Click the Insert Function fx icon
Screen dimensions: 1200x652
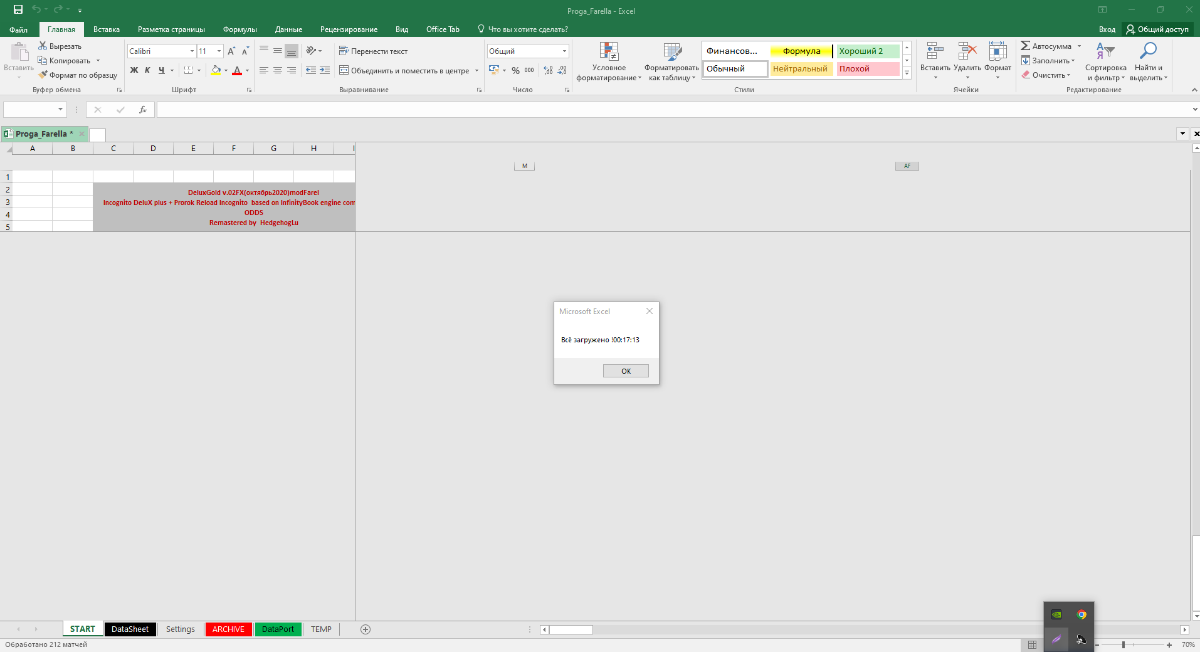[x=143, y=110]
